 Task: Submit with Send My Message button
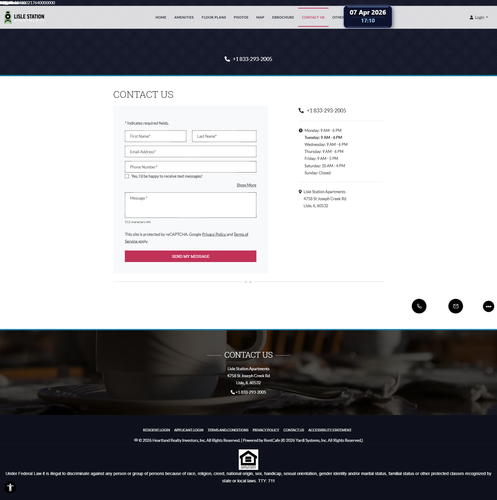tap(190, 256)
